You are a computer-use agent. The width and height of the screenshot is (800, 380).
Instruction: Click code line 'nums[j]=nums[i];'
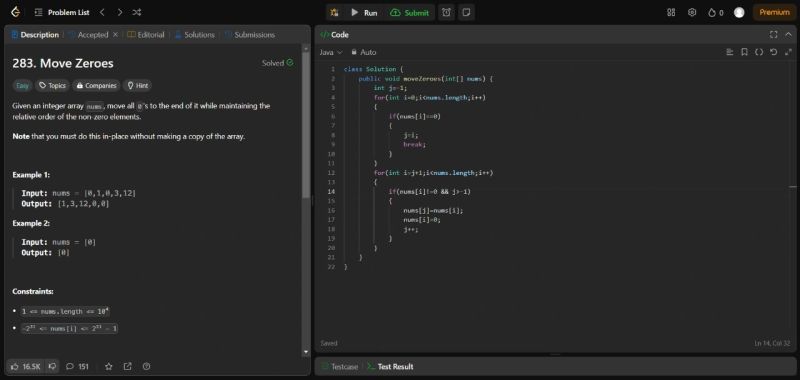pyautogui.click(x=434, y=210)
